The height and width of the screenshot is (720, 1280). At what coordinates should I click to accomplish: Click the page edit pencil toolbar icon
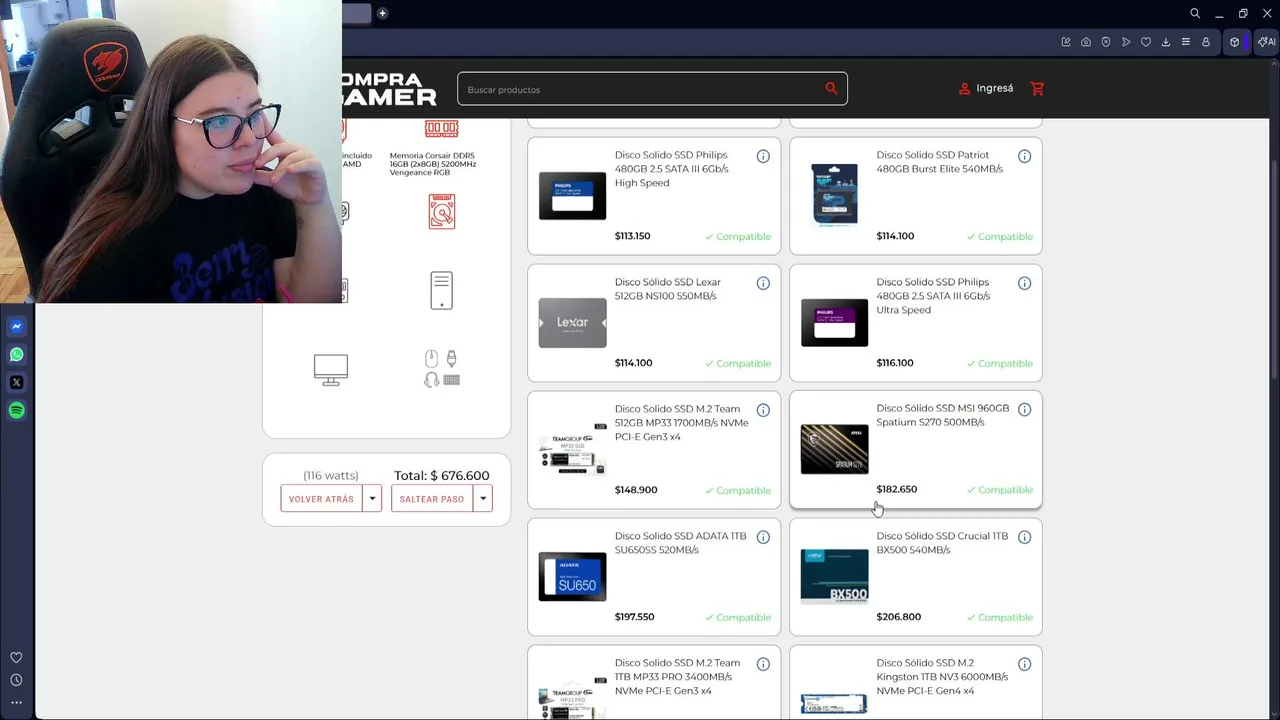pos(1066,42)
